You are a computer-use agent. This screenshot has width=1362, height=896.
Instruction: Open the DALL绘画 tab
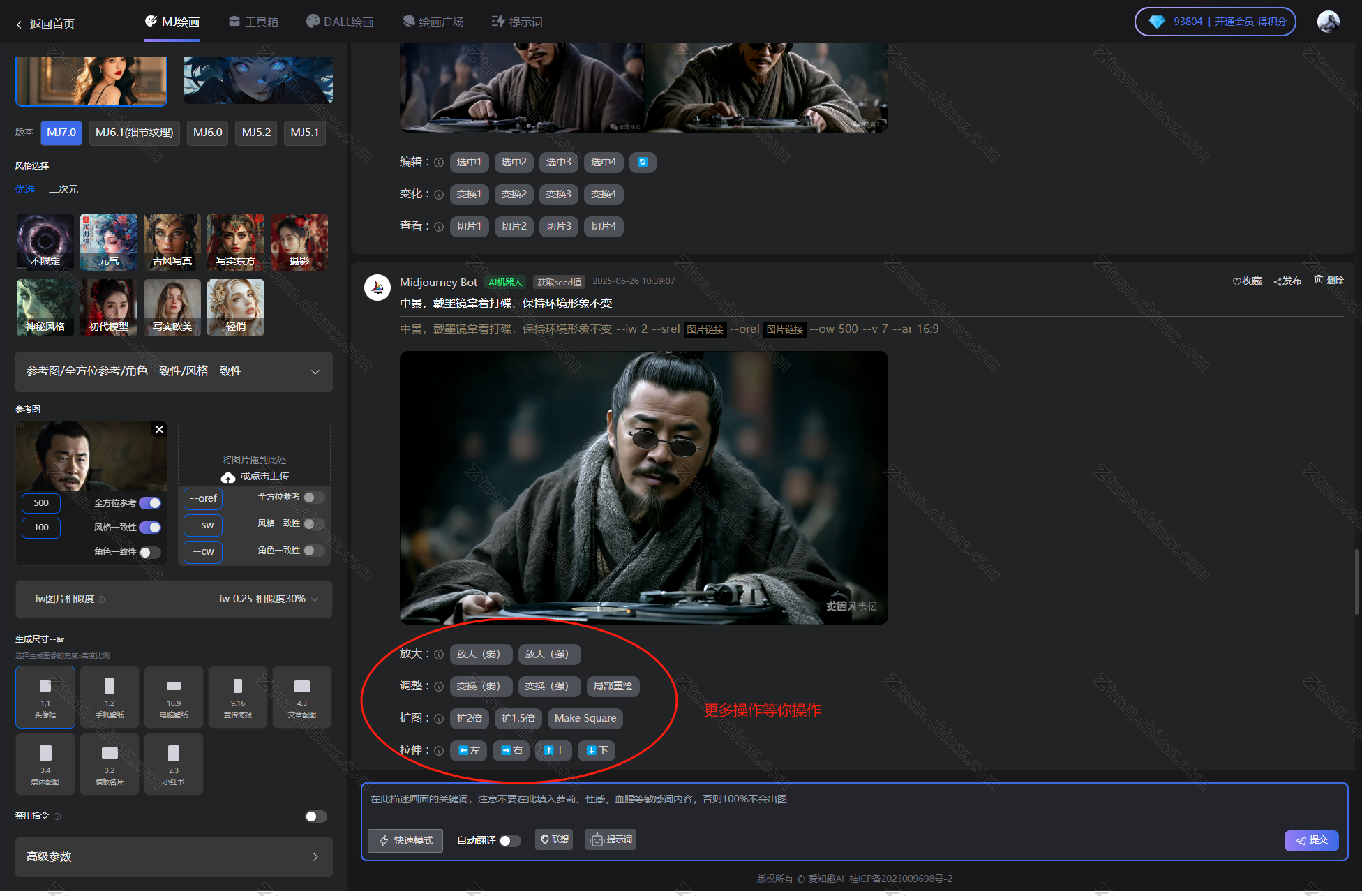pos(340,22)
